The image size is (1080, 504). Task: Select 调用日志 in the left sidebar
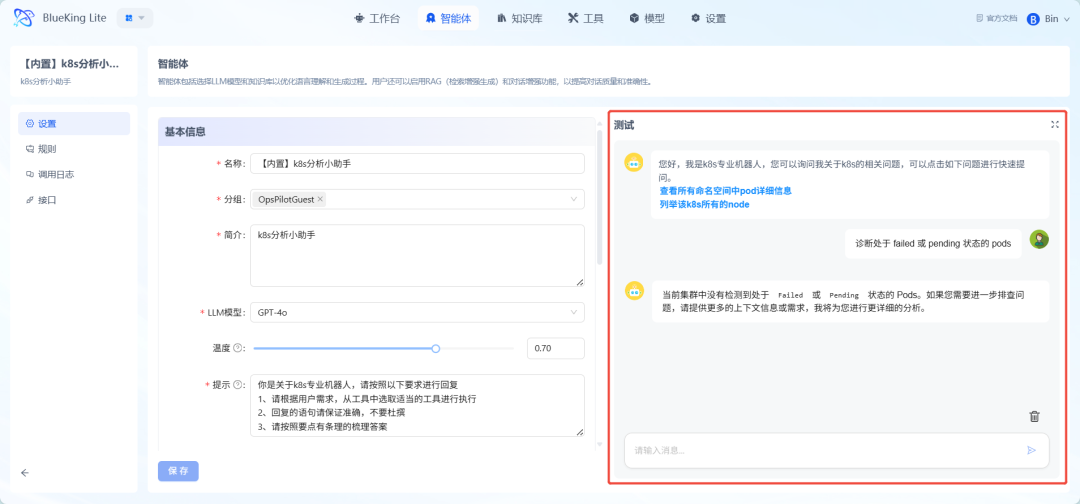(x=55, y=174)
